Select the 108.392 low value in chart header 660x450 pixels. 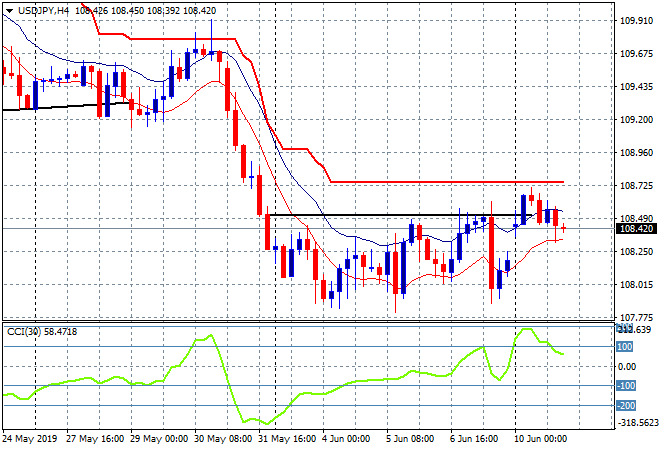point(164,11)
